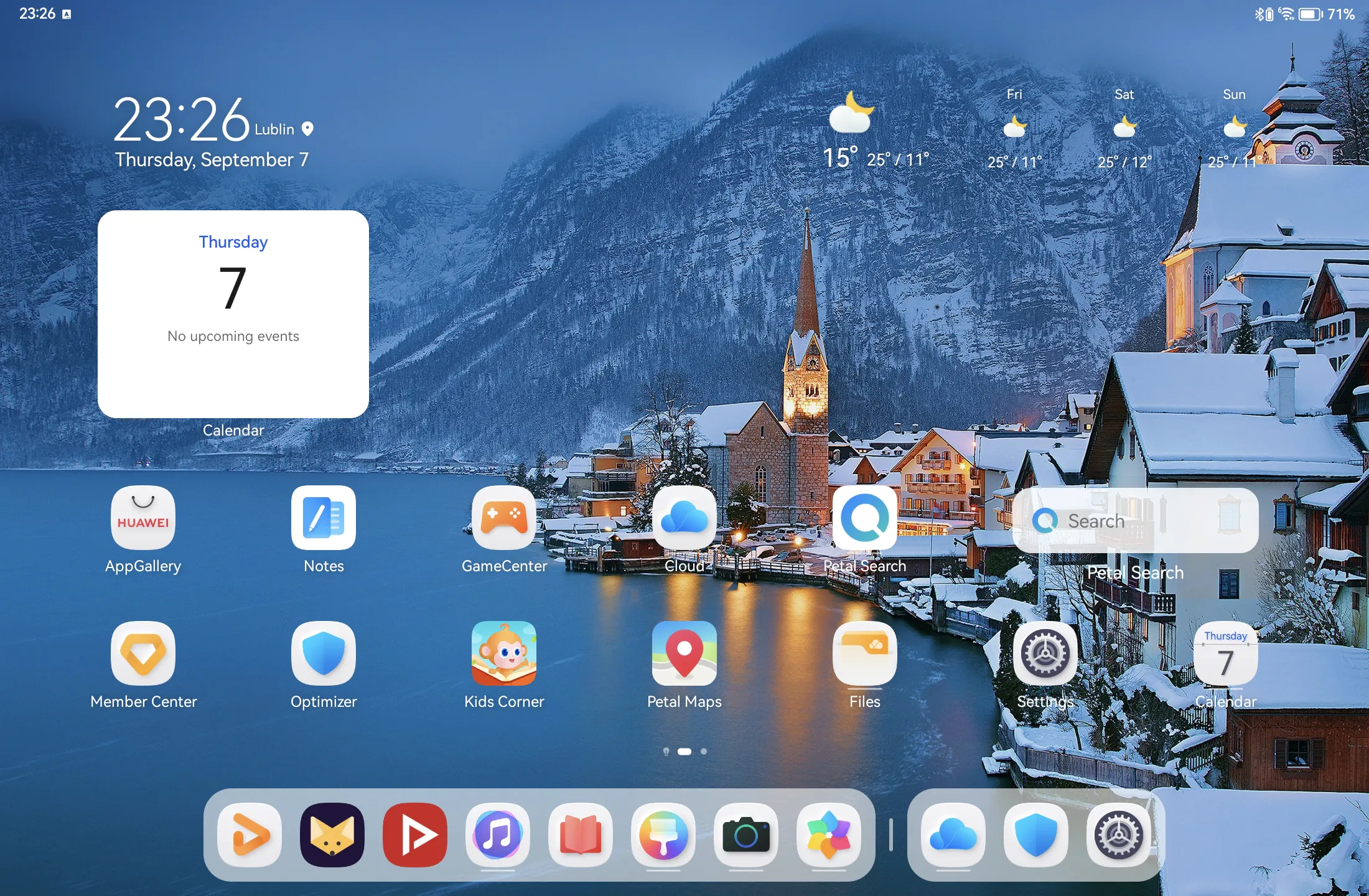The height and width of the screenshot is (896, 1369).
Task: Open the recent Cloud app in dock
Action: point(953,835)
